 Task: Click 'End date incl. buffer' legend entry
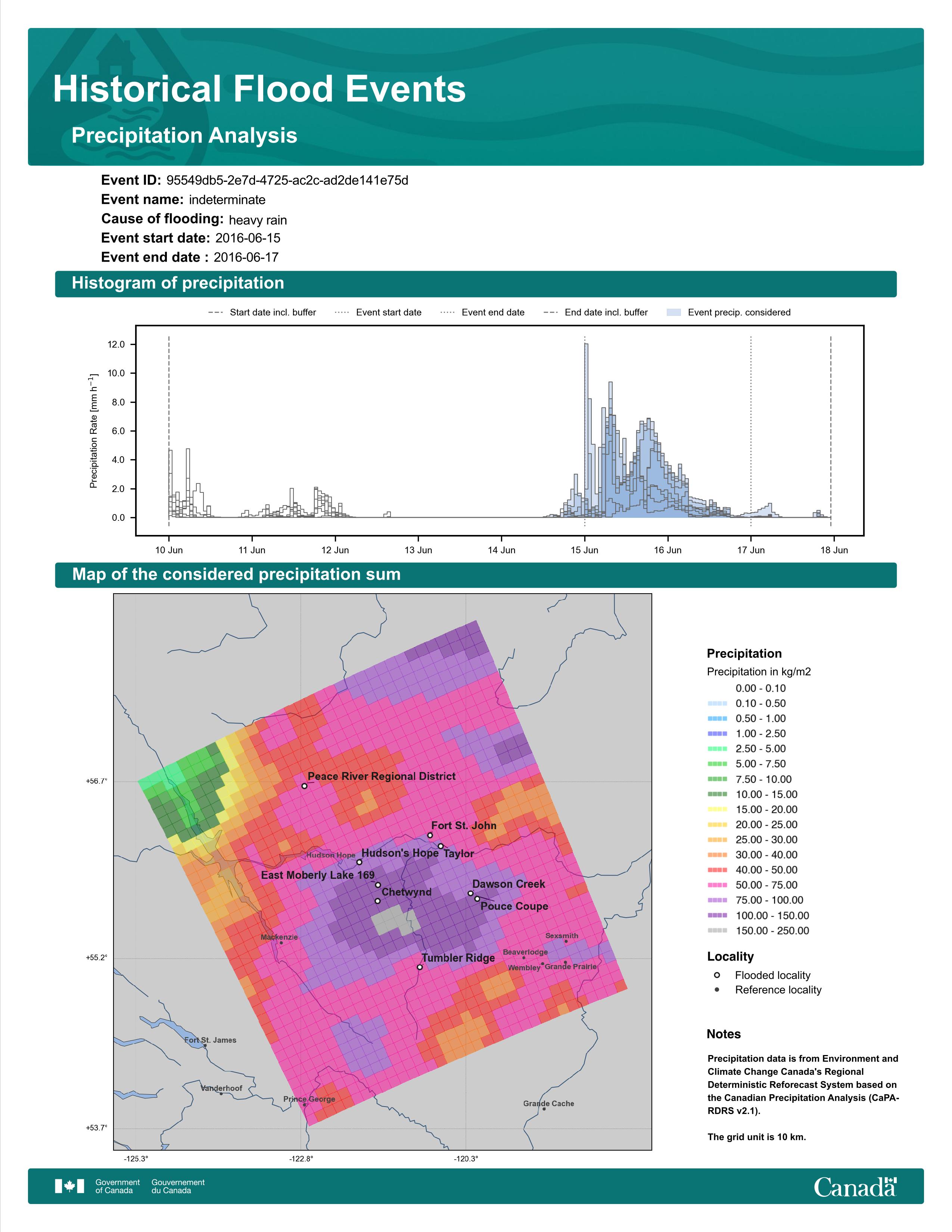595,312
